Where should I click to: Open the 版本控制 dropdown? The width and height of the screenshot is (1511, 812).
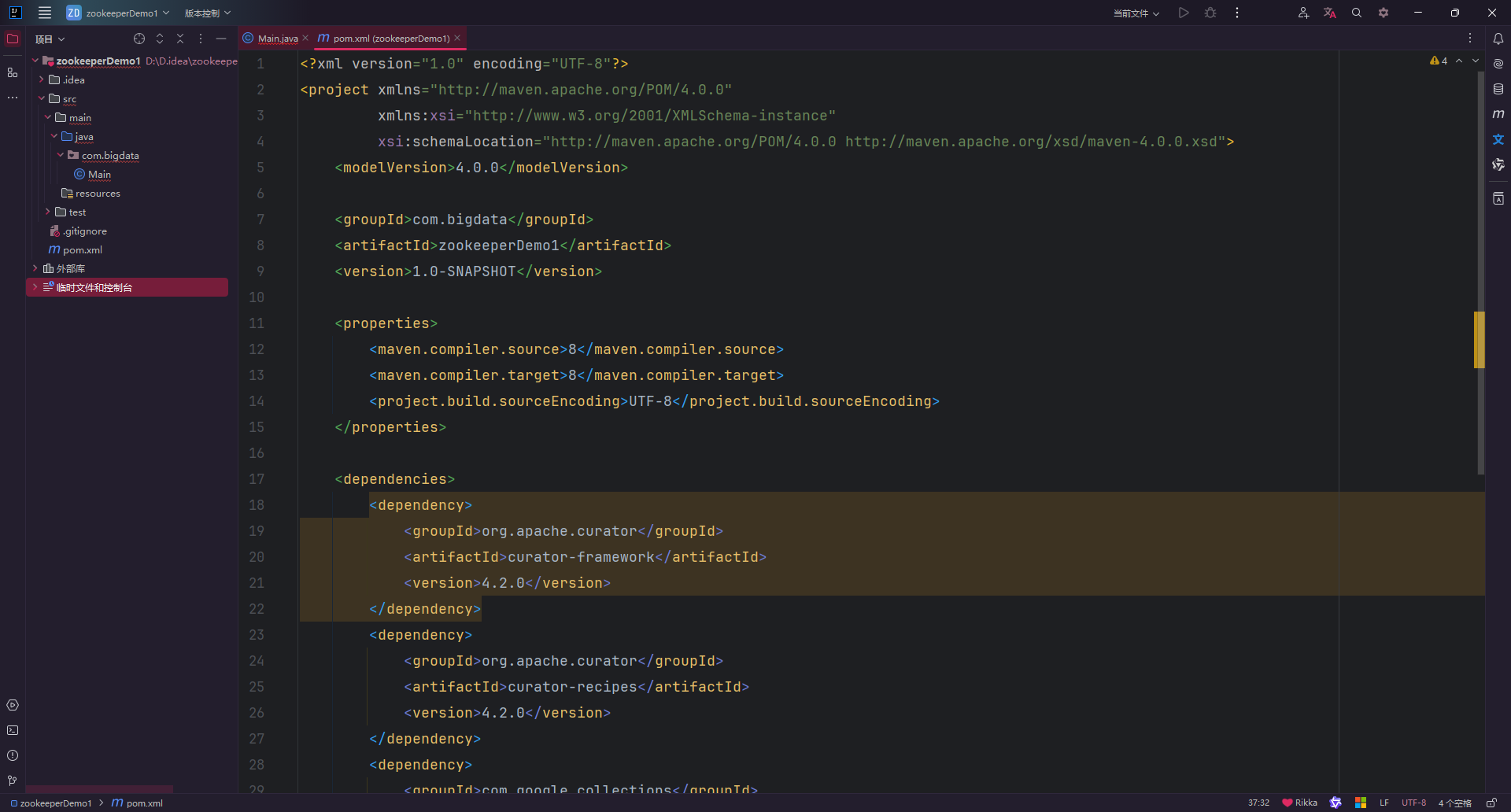tap(208, 13)
